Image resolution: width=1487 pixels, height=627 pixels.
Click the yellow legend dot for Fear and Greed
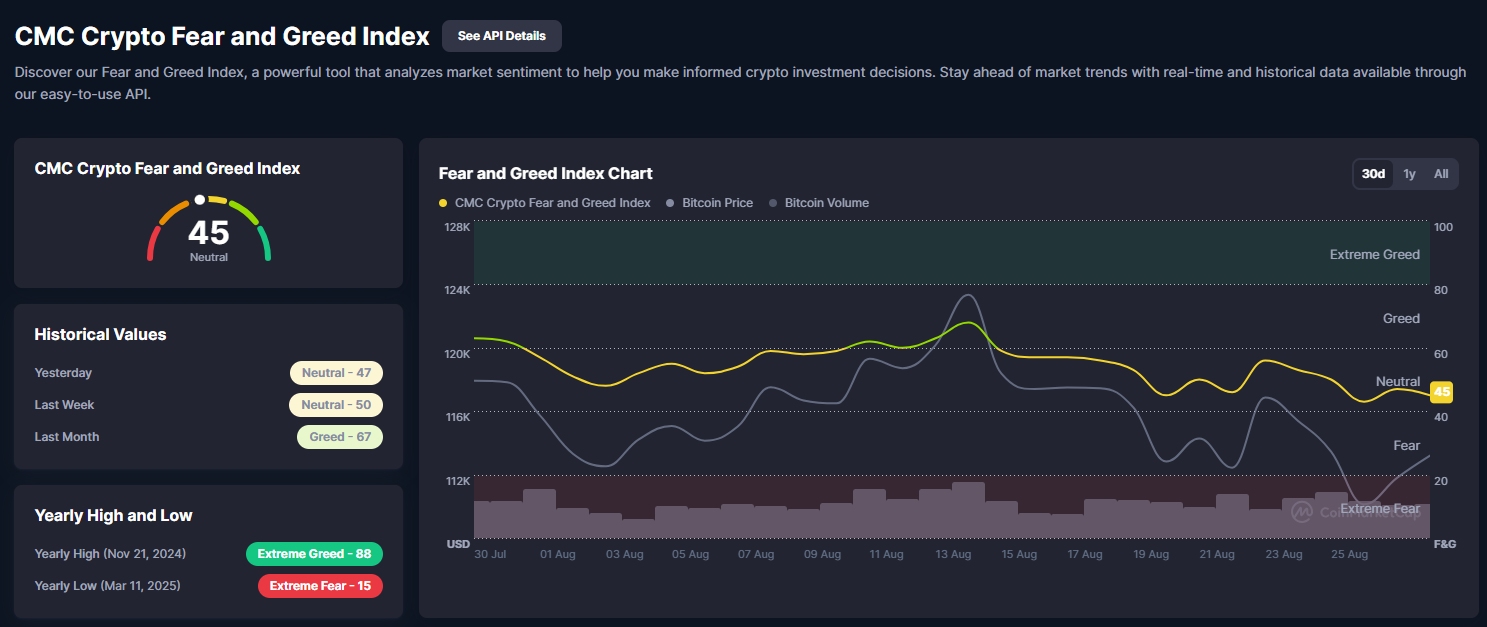click(x=443, y=203)
